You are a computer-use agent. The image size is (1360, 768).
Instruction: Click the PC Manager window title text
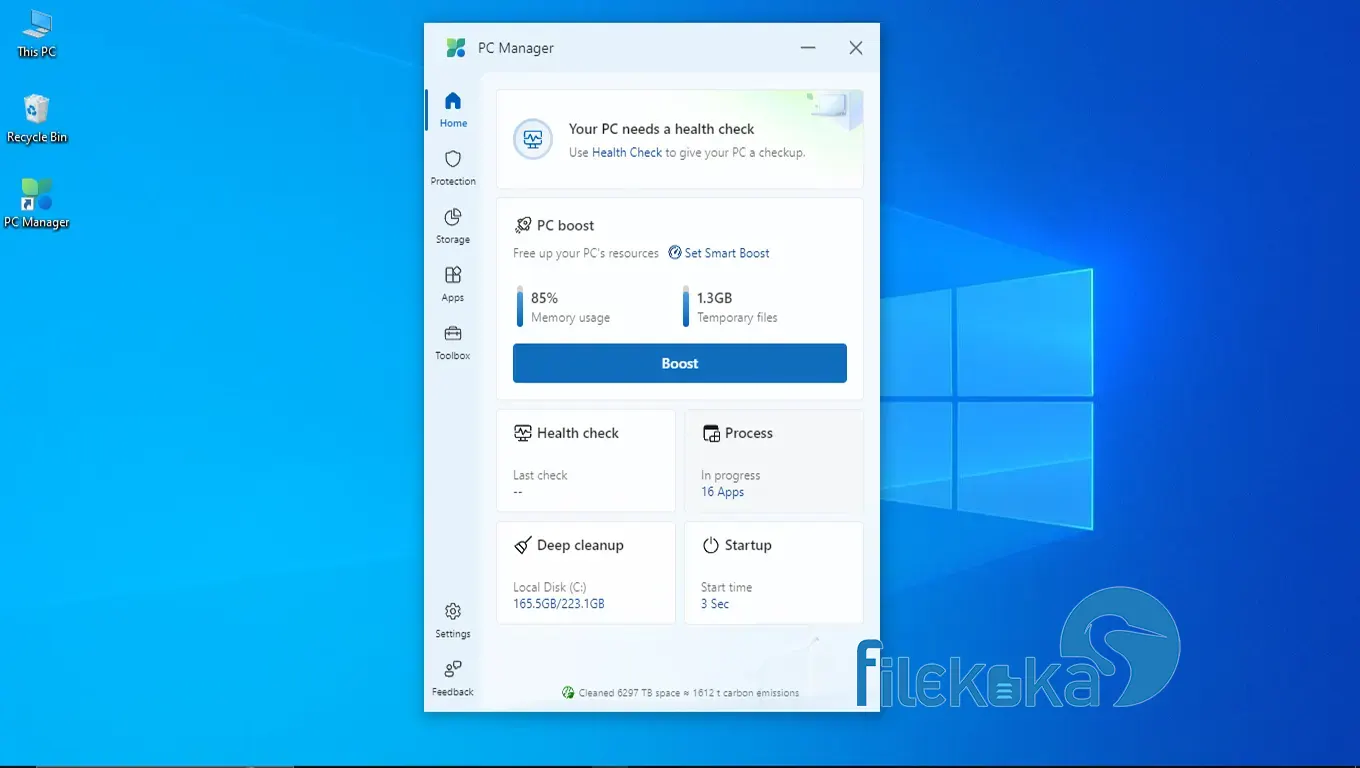pyautogui.click(x=516, y=48)
